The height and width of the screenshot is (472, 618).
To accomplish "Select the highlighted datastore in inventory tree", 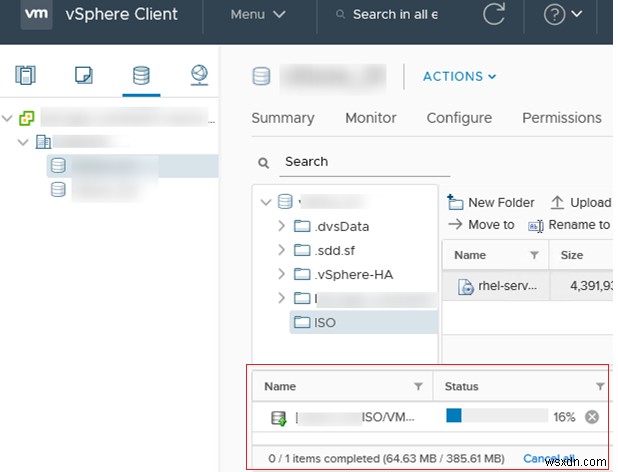I will 132,166.
